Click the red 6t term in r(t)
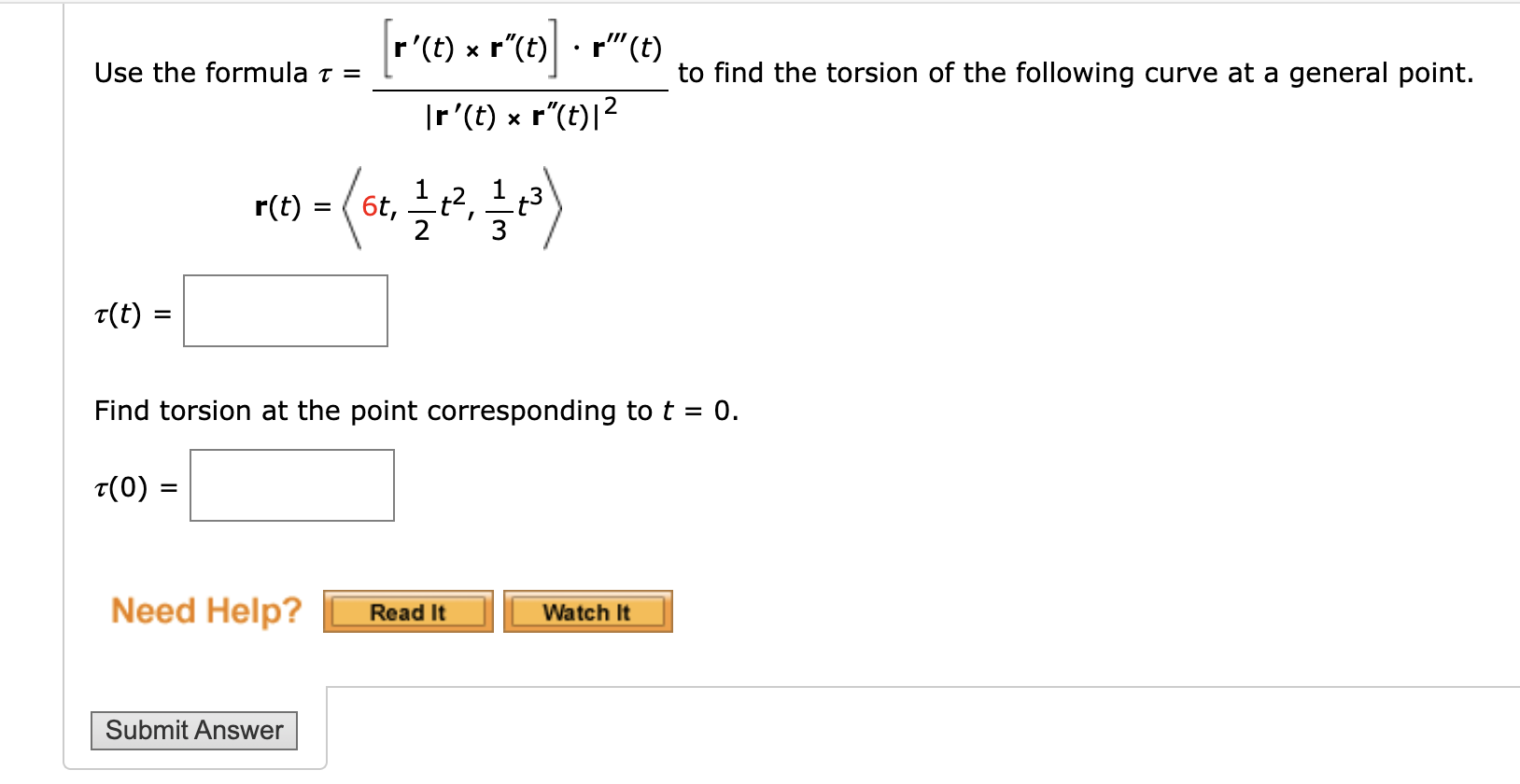Viewport: 1520px width, 784px height. point(377,205)
